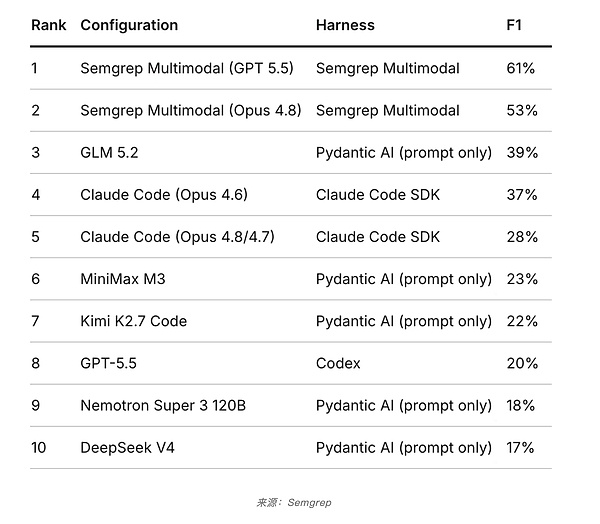600x524 pixels.
Task: Click the GPT-5.5 configuration cell
Action: 108,363
